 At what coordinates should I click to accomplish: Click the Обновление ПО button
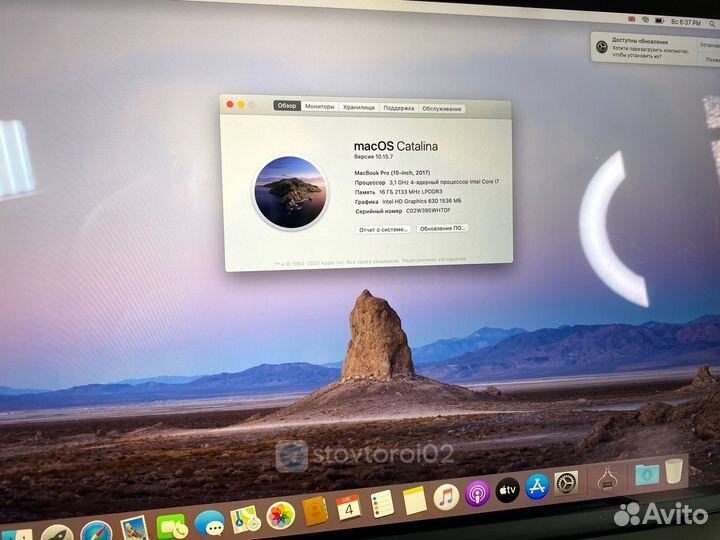[443, 228]
